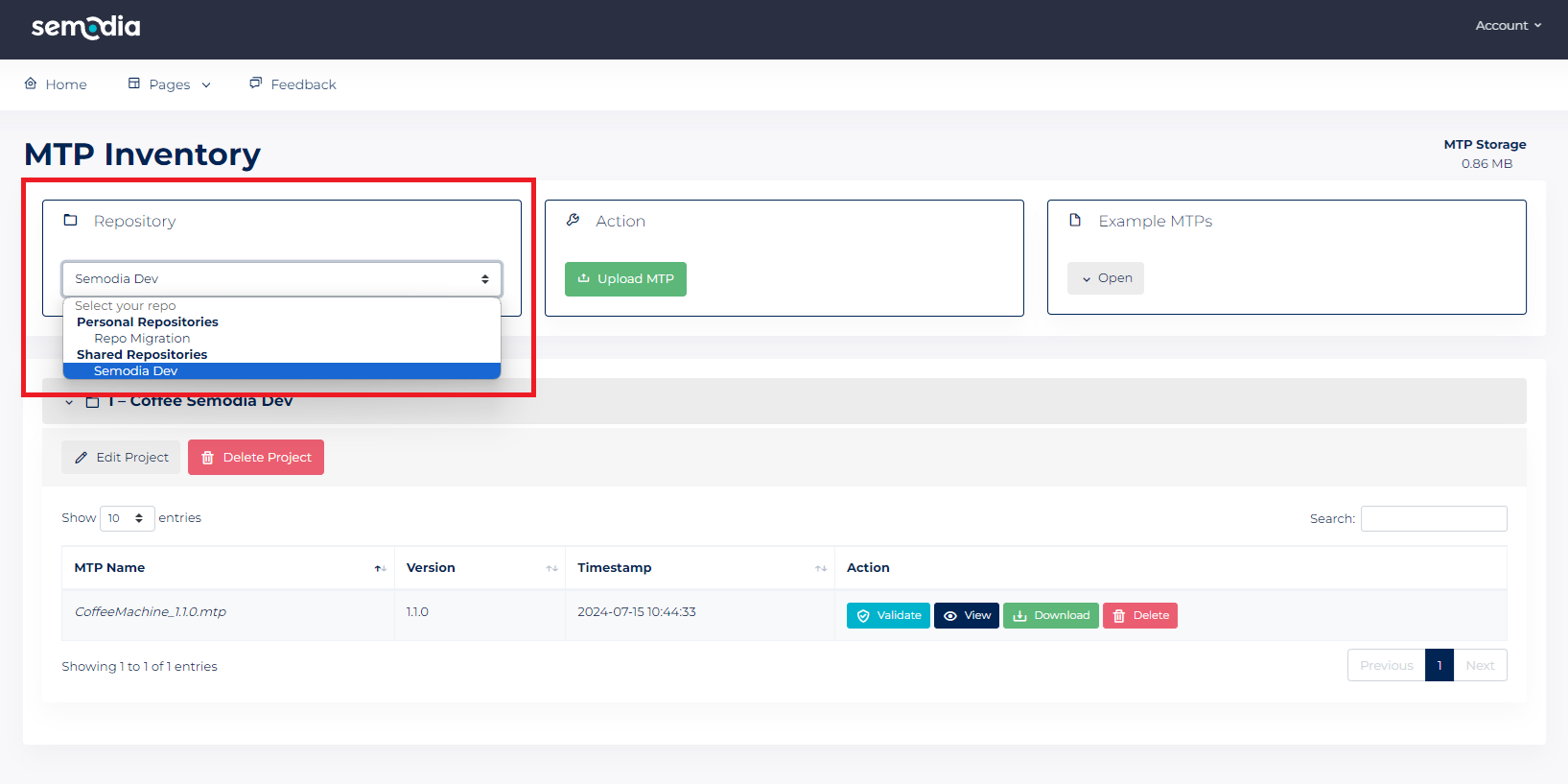Go to Home page
Viewport: 1568px width, 784px height.
(x=56, y=84)
